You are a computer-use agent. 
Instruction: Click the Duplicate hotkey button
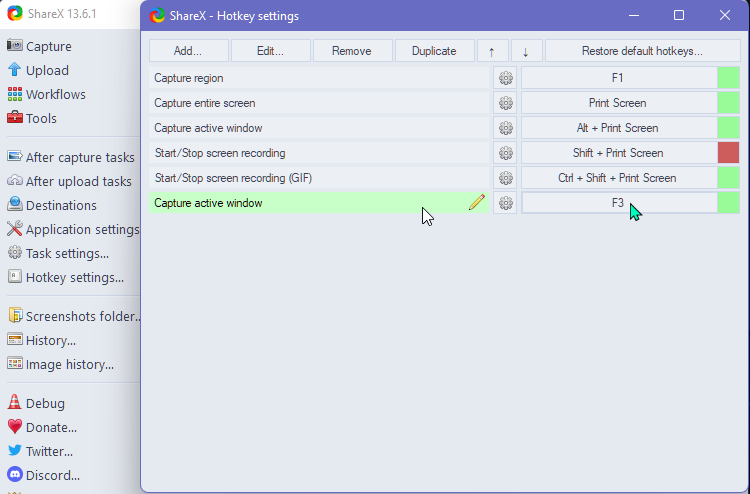coord(435,51)
